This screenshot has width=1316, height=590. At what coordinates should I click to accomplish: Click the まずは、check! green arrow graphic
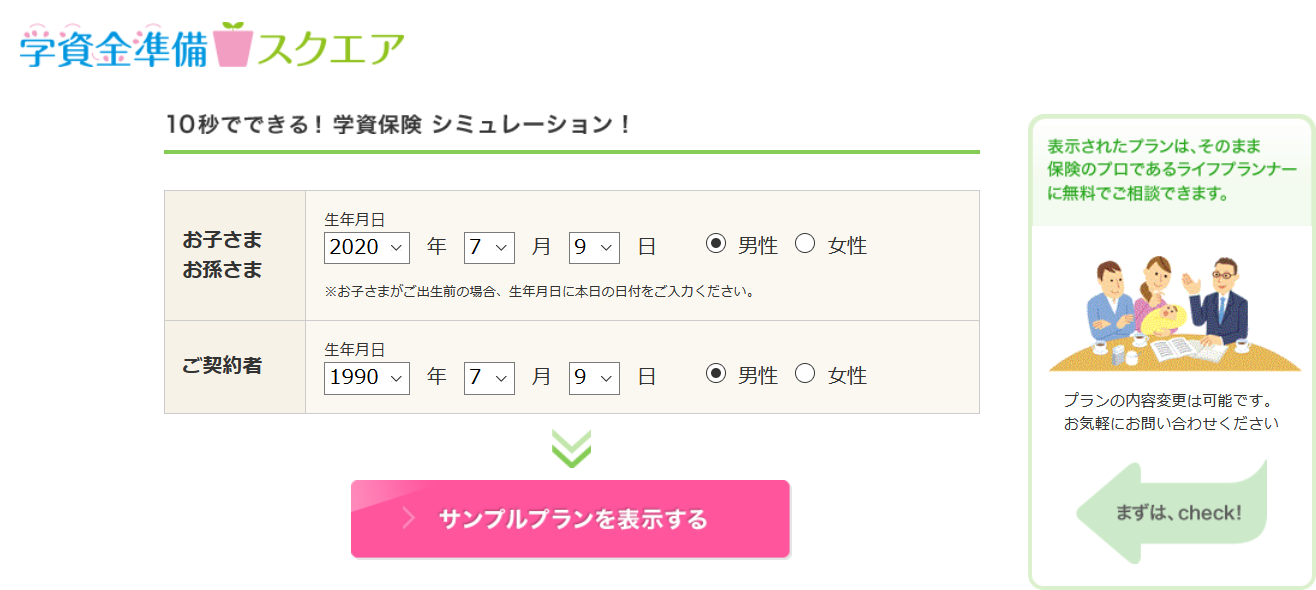point(1171,512)
